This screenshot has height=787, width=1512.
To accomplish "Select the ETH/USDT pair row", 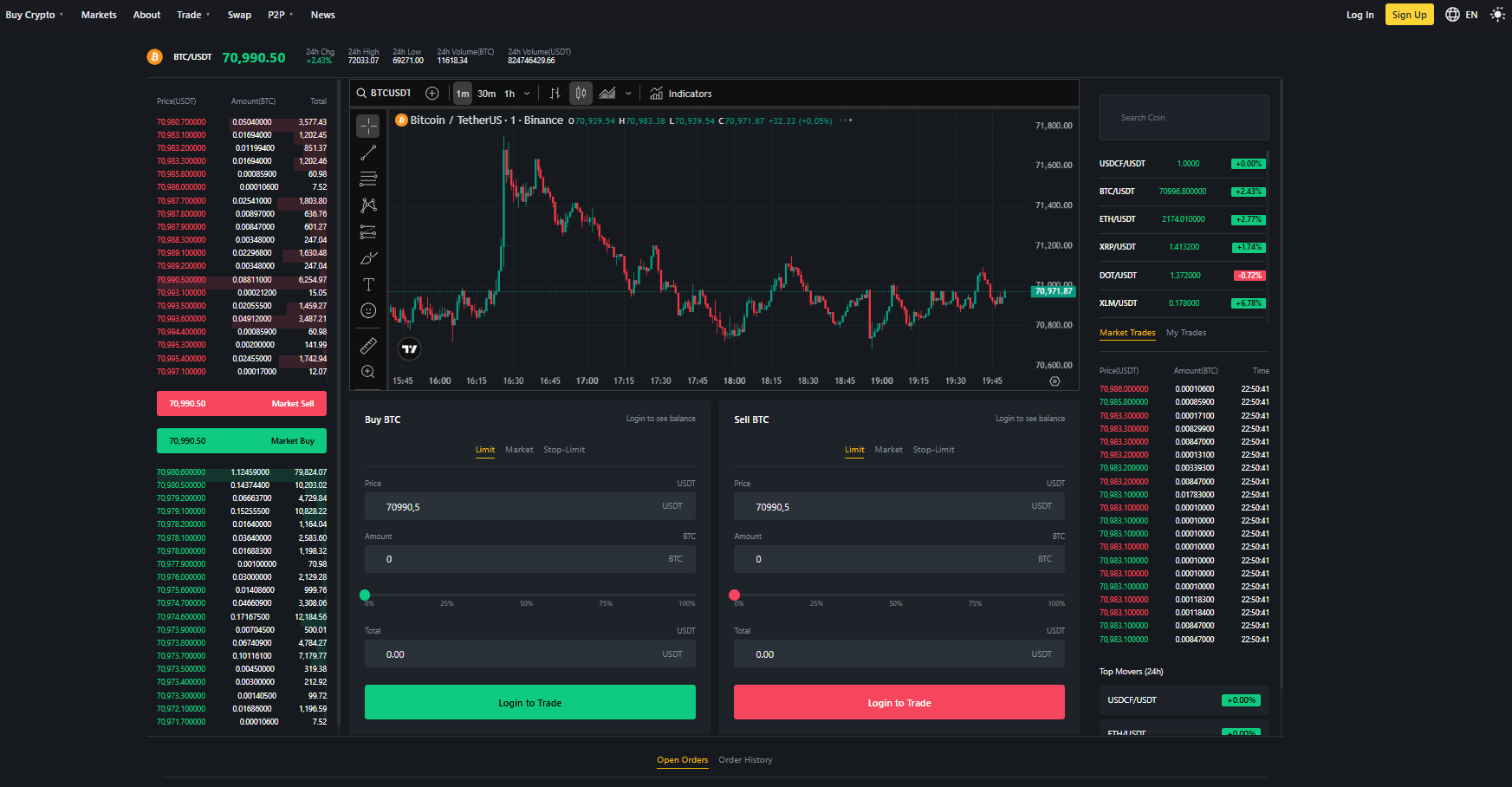I will [x=1182, y=219].
